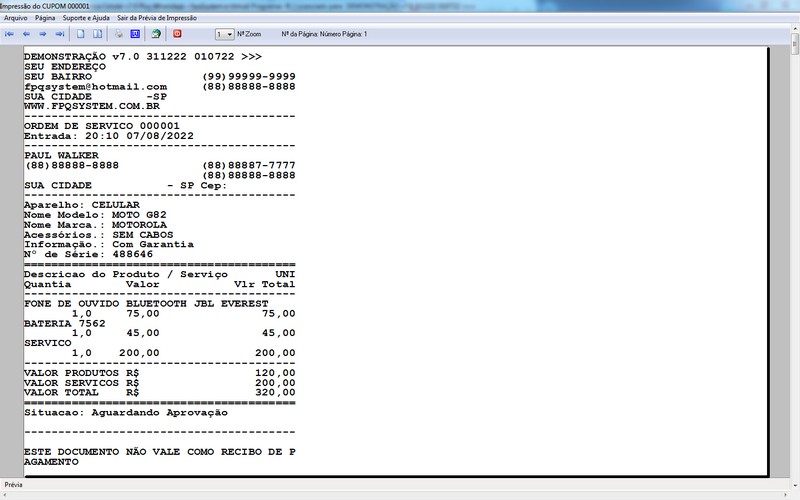Click the 'ORDEM DE SERVICO 000001' line
This screenshot has width=800, height=500.
tap(102, 126)
